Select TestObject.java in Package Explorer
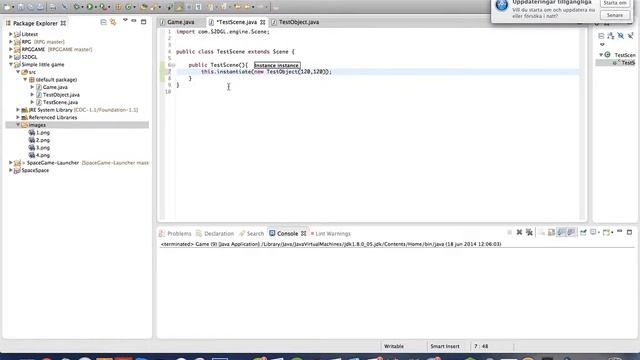 pos(61,95)
